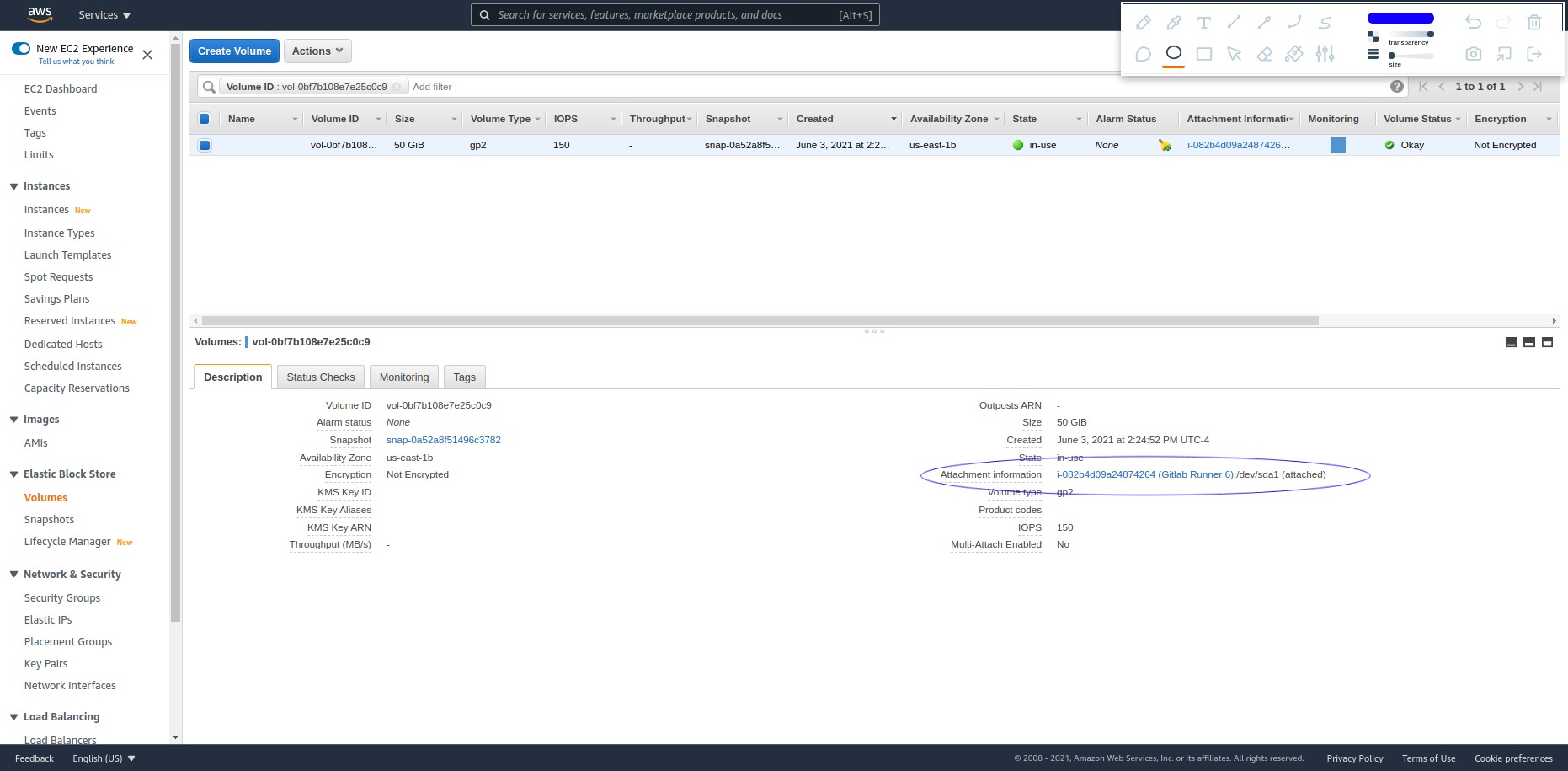
Task: Choose the straight line tool
Action: tap(1234, 23)
